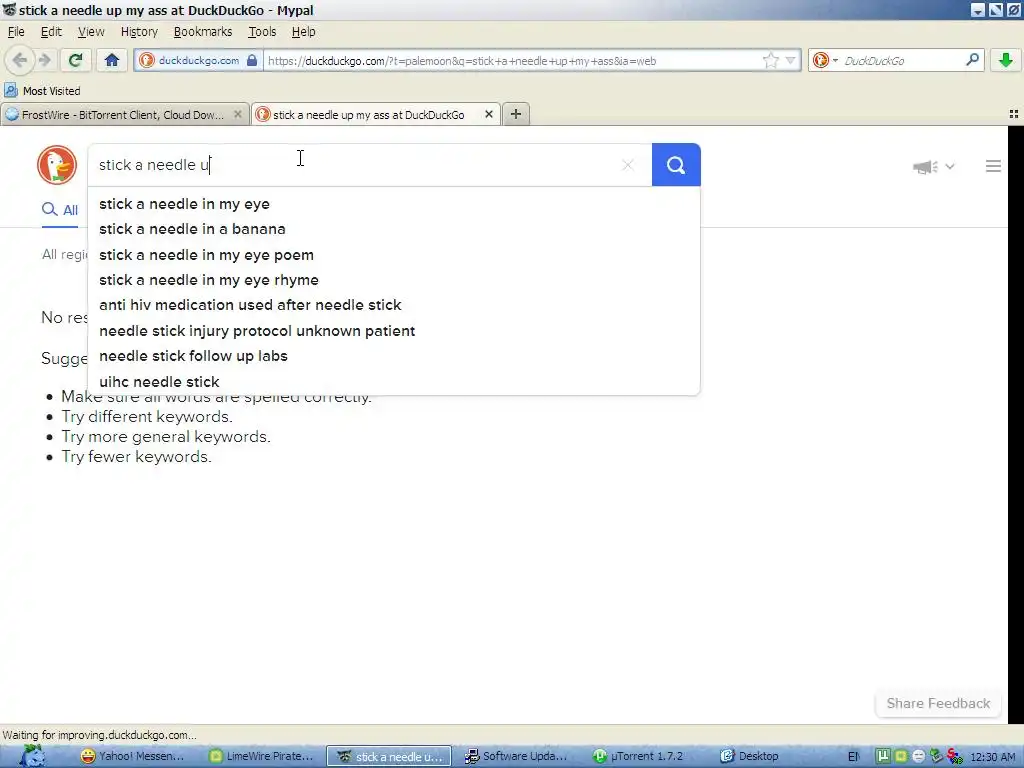Close the DuckDuckGo search tab
The height and width of the screenshot is (768, 1024).
[x=488, y=114]
